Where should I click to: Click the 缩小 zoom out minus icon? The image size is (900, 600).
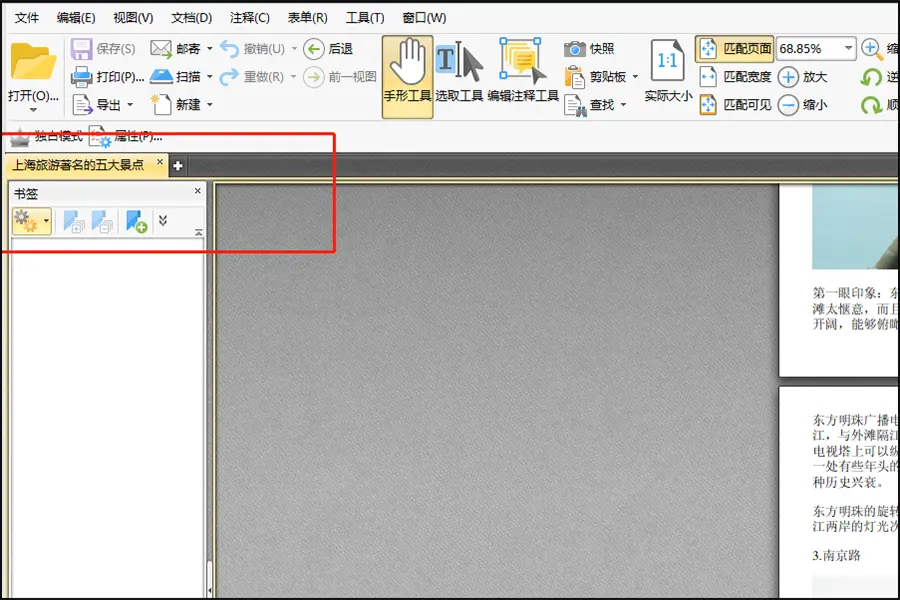click(789, 104)
